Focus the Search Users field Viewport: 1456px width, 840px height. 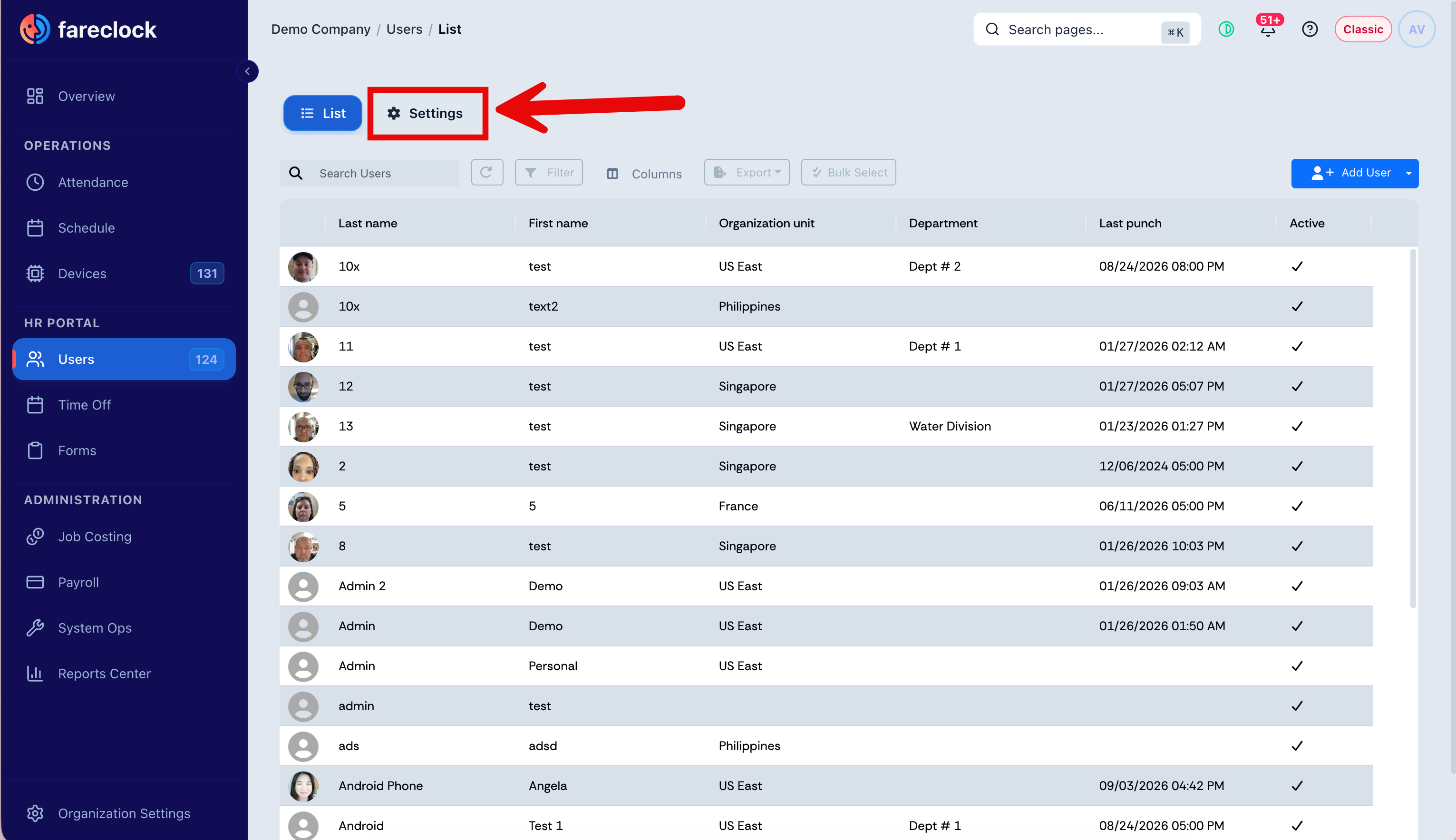pos(369,173)
